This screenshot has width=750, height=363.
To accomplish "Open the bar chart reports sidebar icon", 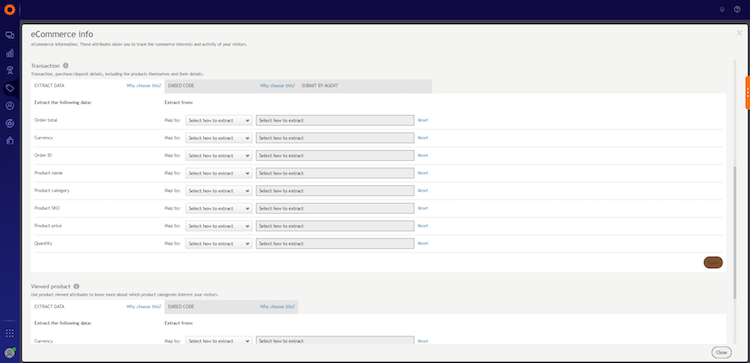I will [10, 53].
